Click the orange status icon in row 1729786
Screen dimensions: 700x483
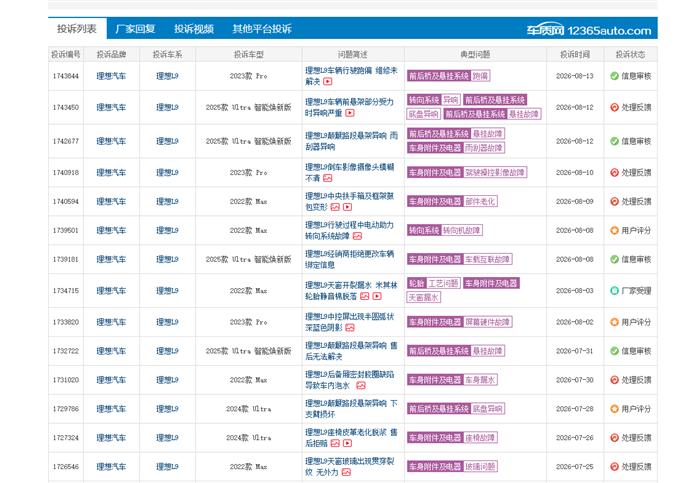614,409
